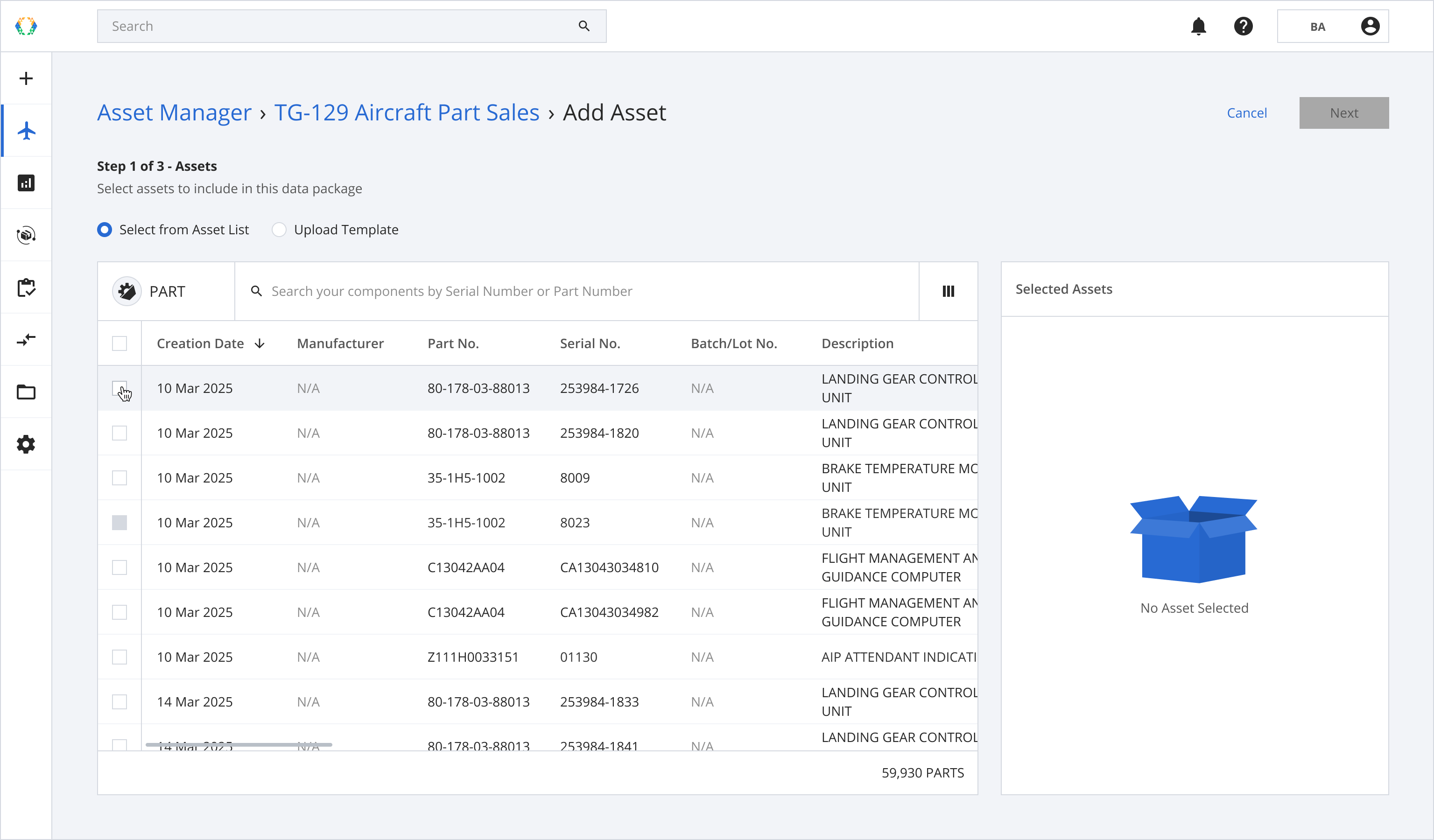Open the compare arrows sidebar icon
Screen dimensions: 1434x840
[x=26, y=340]
